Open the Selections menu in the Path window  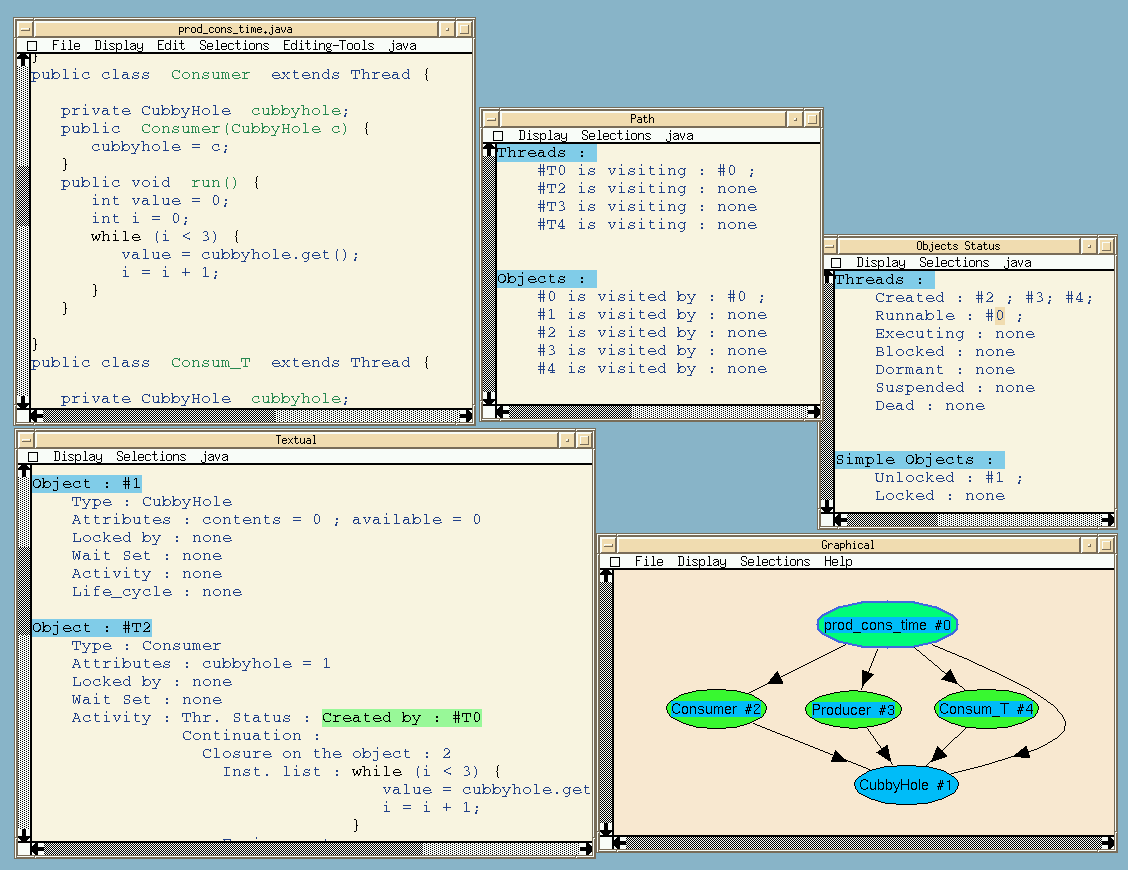(x=616, y=135)
